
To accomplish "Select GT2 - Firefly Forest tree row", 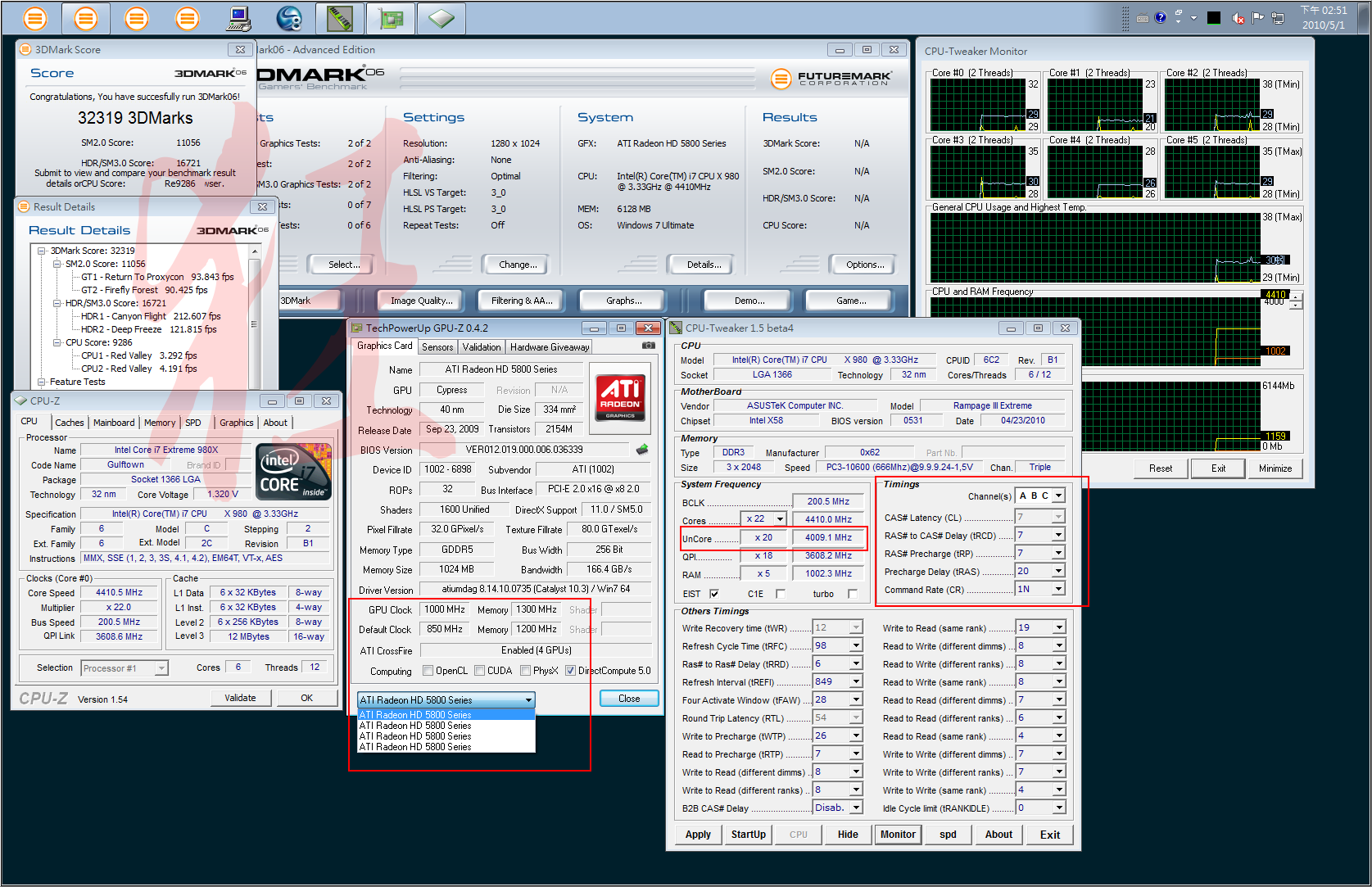I will 144,290.
